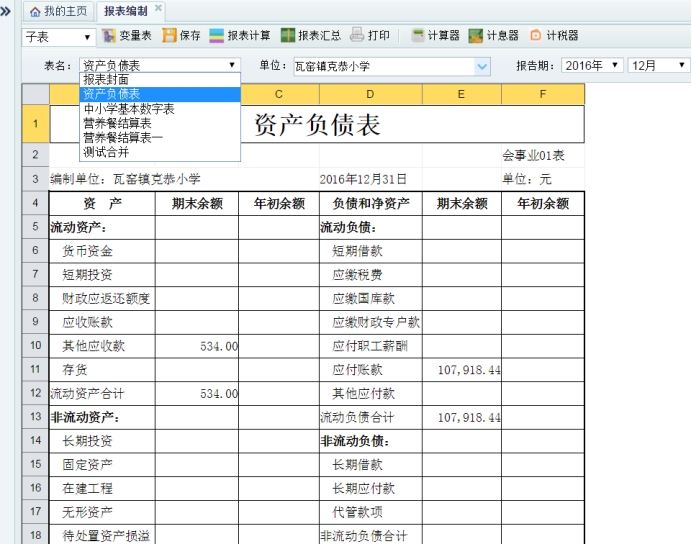This screenshot has width=692, height=545.
Task: Select row 13 header
Action: point(35,417)
